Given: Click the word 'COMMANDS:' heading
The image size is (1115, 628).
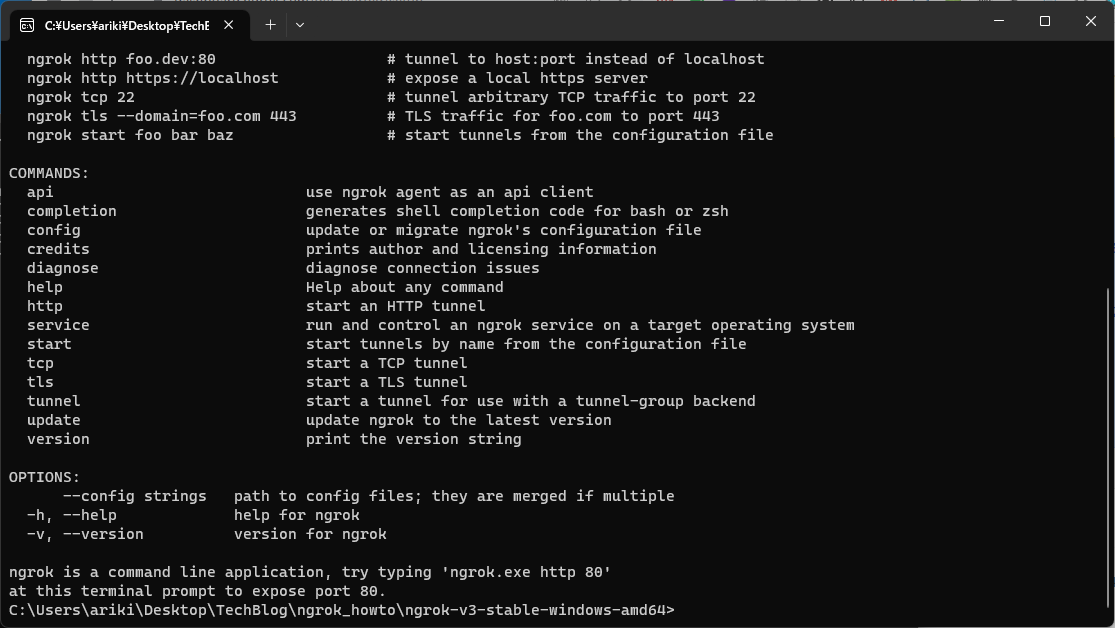Looking at the screenshot, I should pyautogui.click(x=47, y=172).
